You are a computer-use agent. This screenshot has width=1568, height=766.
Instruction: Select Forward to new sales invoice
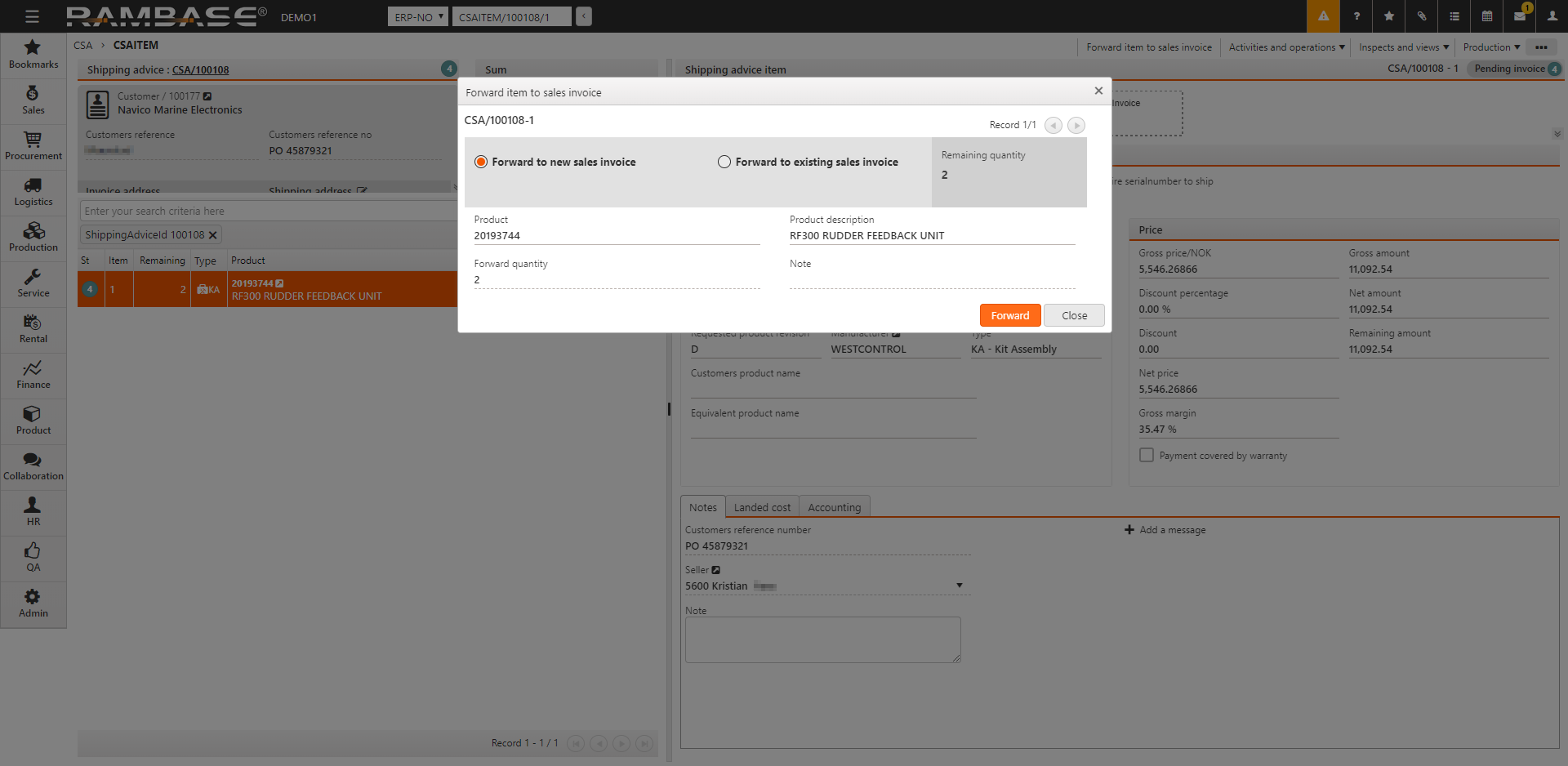click(481, 162)
